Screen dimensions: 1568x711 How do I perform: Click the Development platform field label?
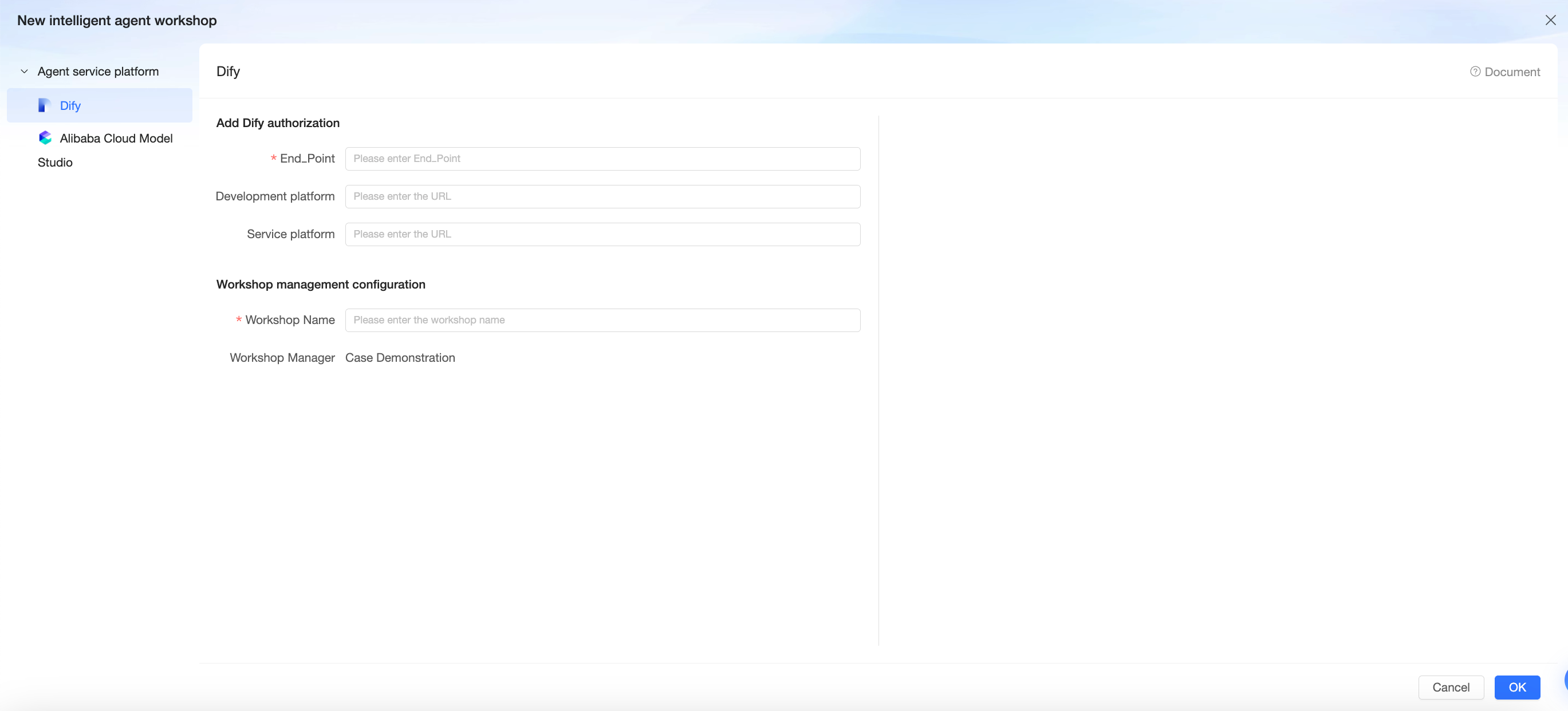(275, 196)
